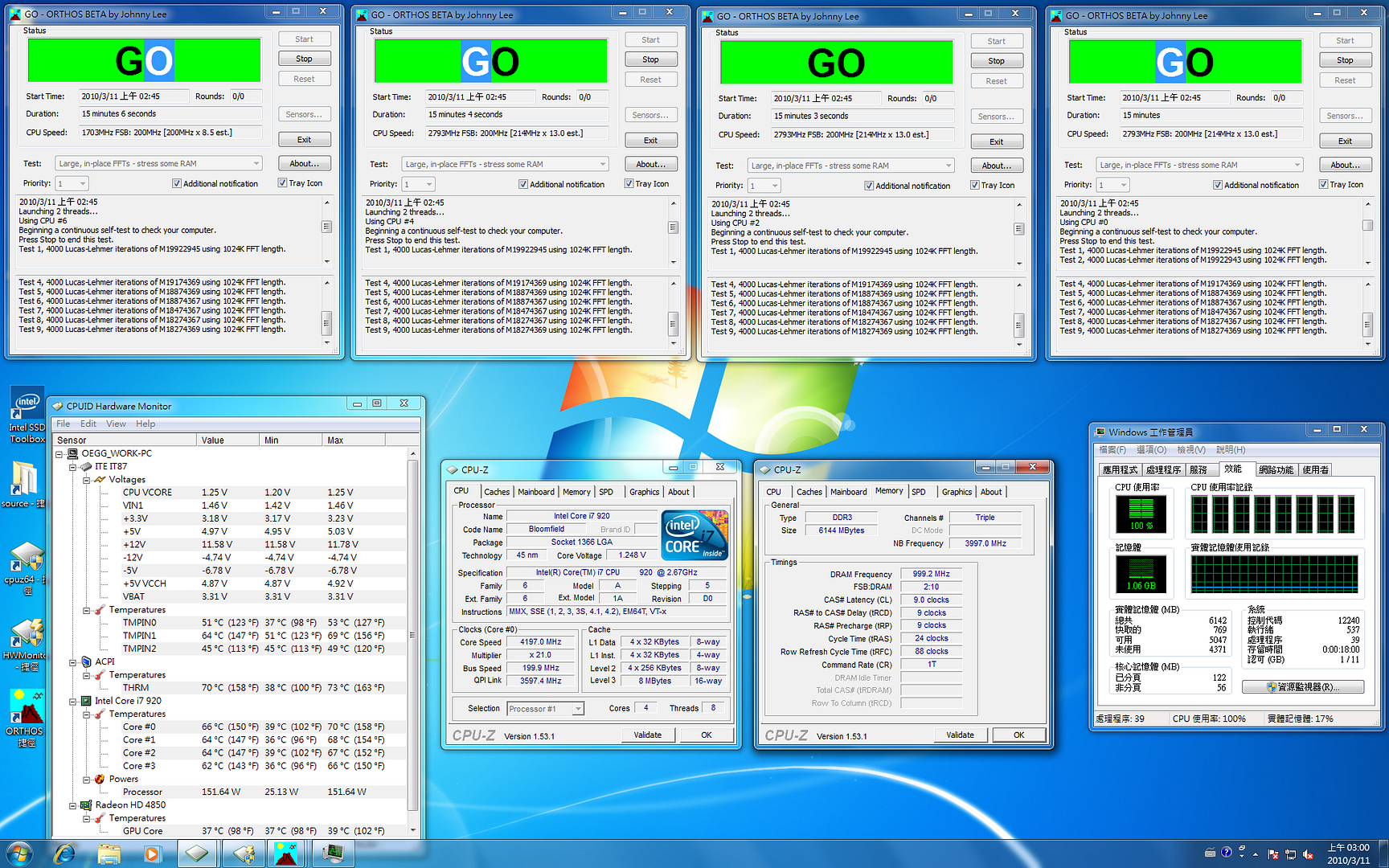Click the green GO status in third ORTHOS
1389x868 pixels.
(x=837, y=63)
